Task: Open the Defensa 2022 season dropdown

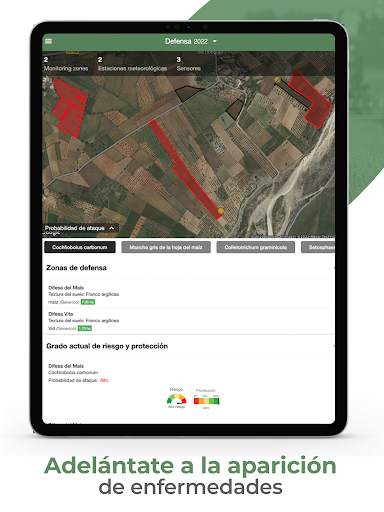Action: (x=191, y=41)
